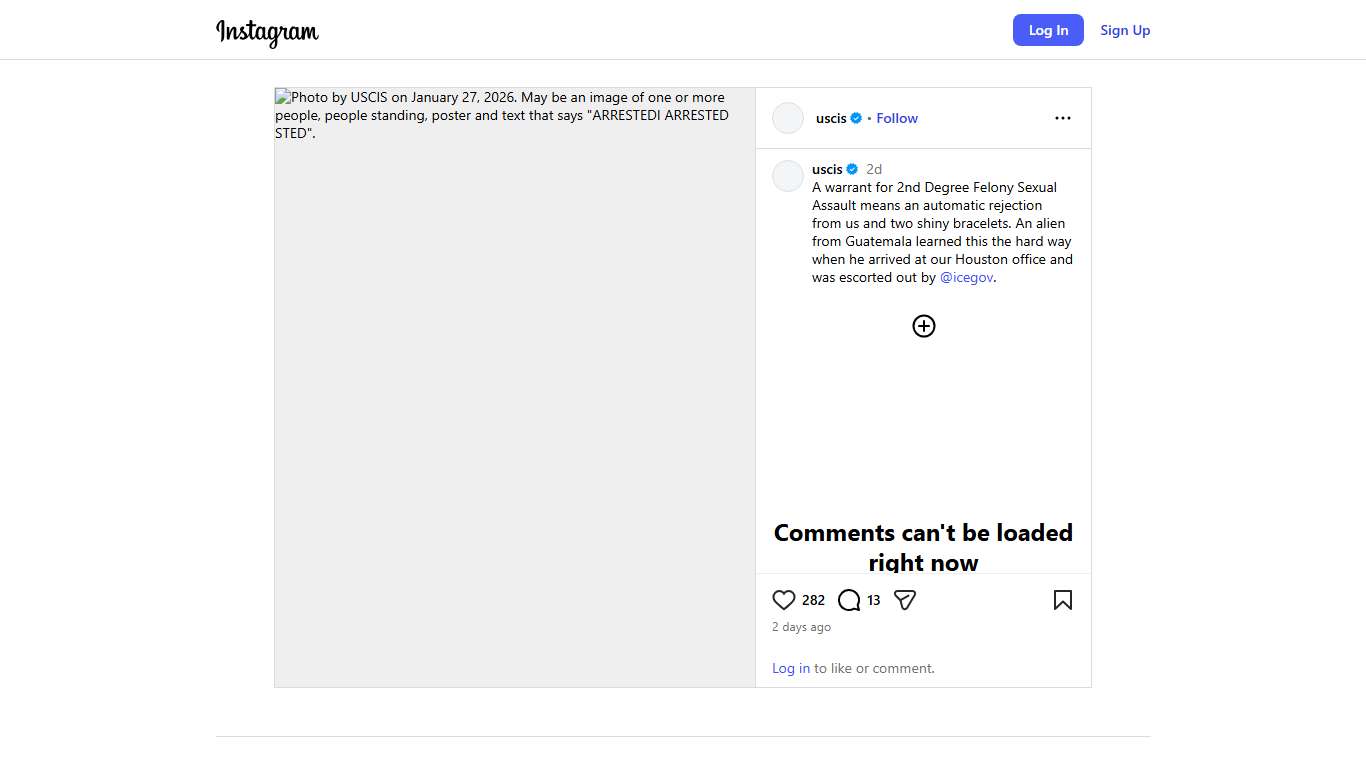Open the @icegov mention link
1366x768 pixels.
(966, 278)
